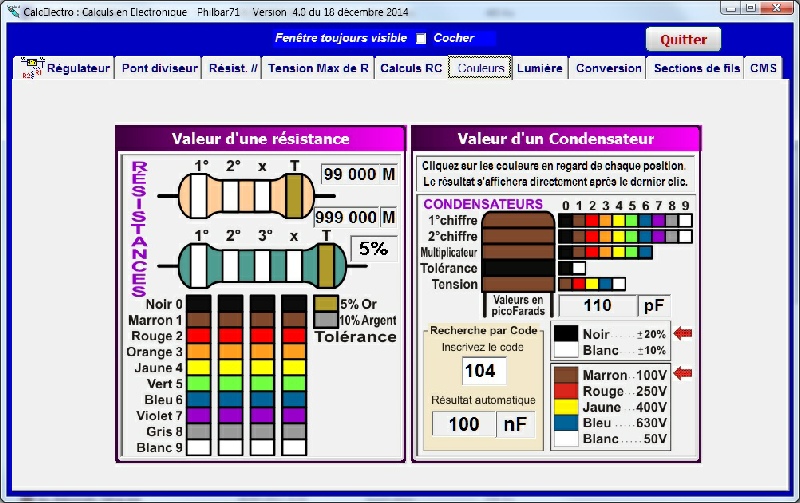Click the red arrow beside Noir ±20%
Screen dimensions: 800x503
683,333
